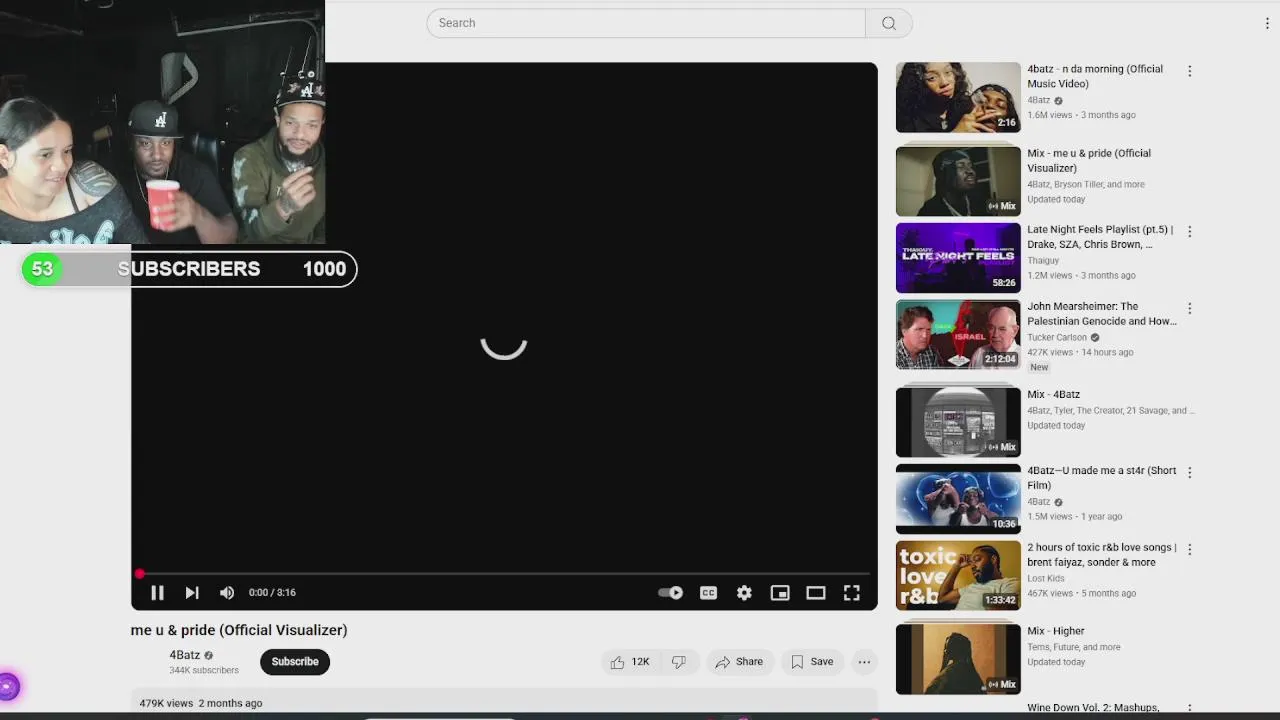
Task: Open 'Mix - Higher' thumbnail
Action: click(958, 659)
